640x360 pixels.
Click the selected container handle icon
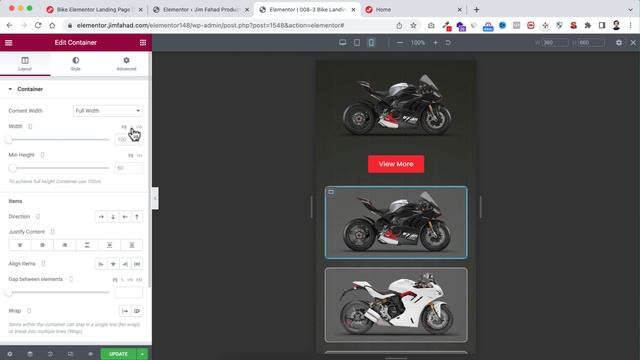tap(331, 192)
